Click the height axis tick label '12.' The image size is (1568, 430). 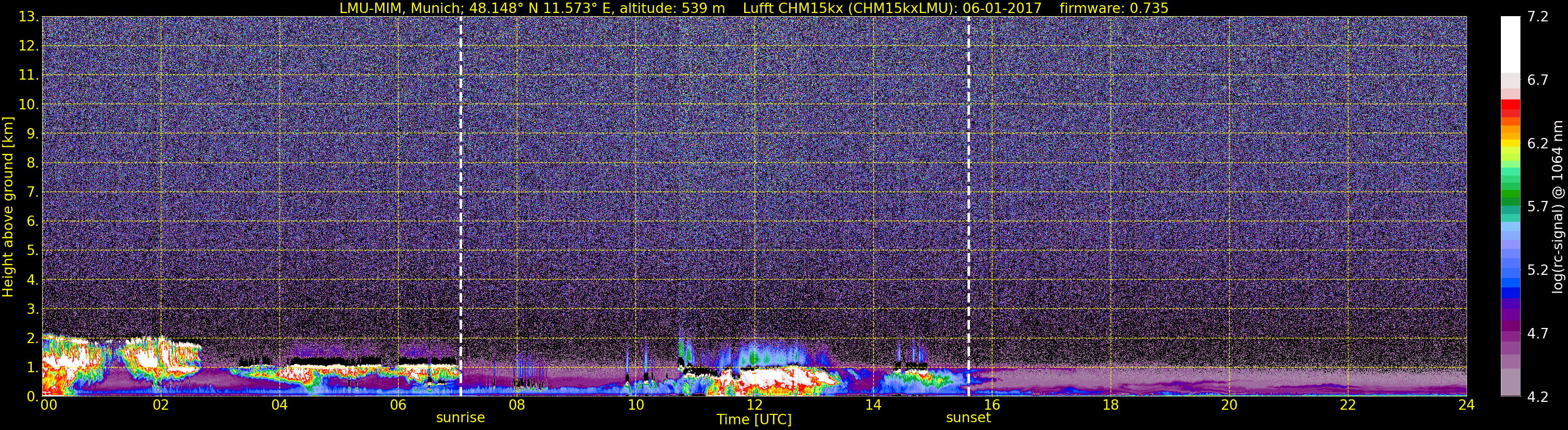[x=29, y=46]
